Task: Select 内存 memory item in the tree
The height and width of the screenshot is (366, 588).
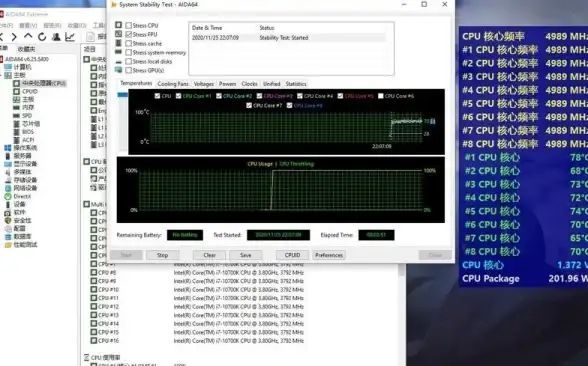Action: pyautogui.click(x=28, y=108)
